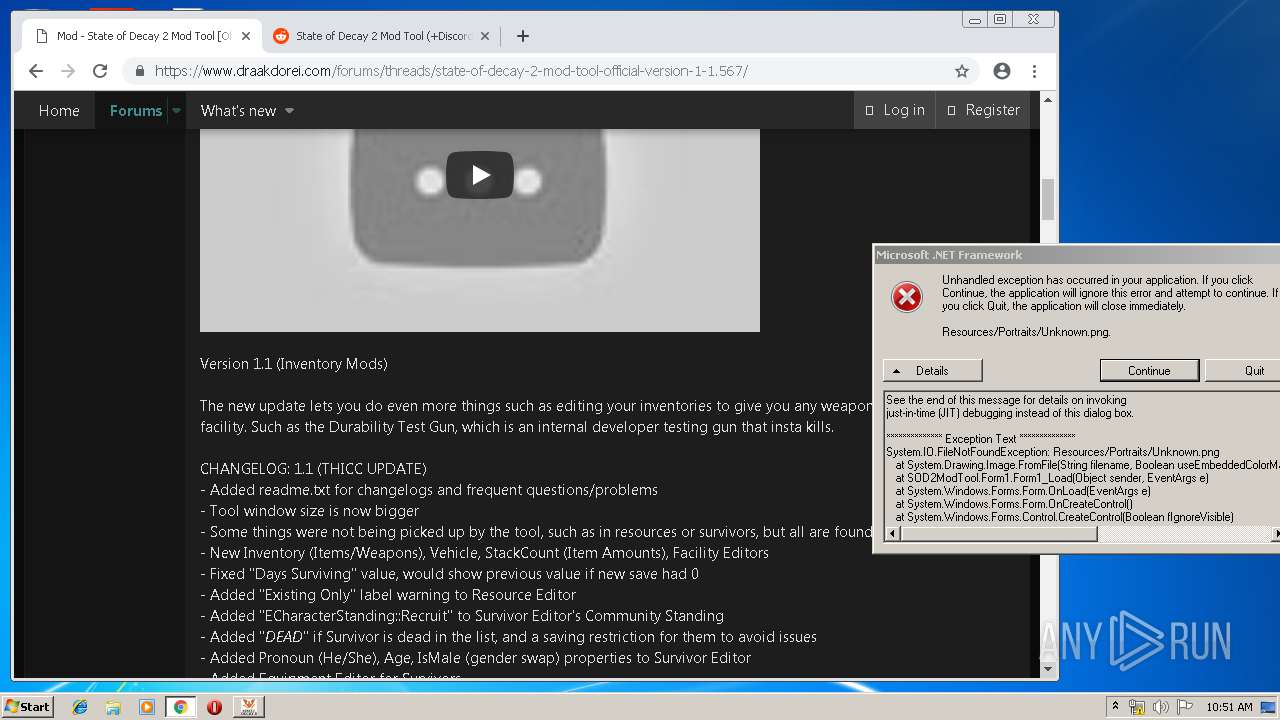Minimize the Chrome browser window
The height and width of the screenshot is (720, 1280).
click(x=975, y=19)
